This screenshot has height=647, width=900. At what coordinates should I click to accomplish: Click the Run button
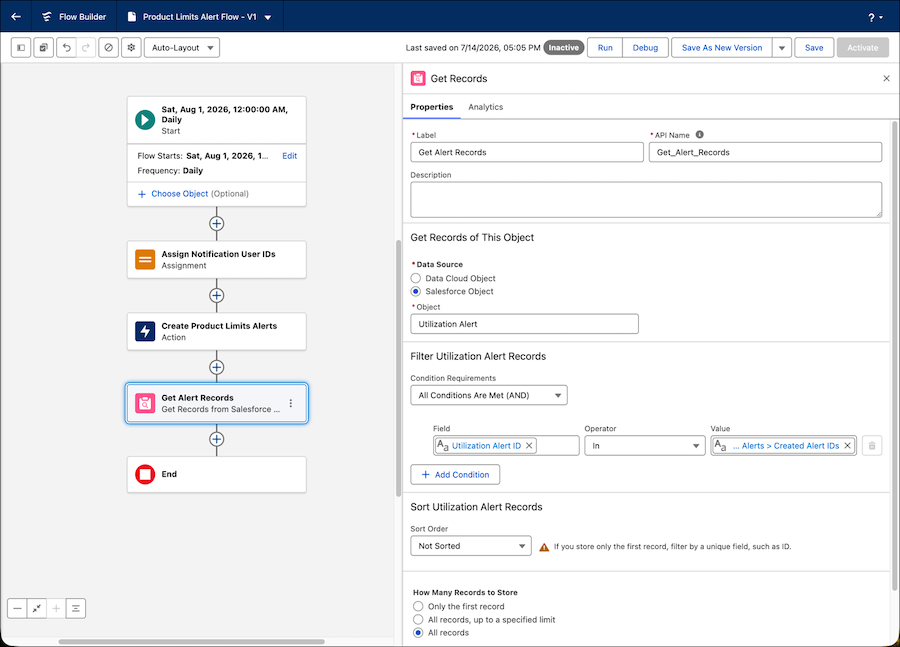coord(605,48)
